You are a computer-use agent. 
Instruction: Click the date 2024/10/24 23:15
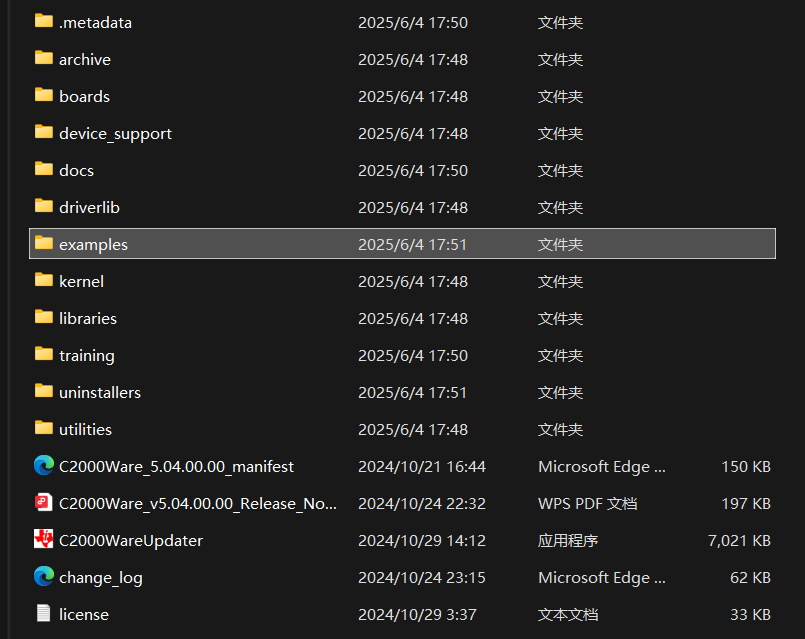(x=422, y=577)
